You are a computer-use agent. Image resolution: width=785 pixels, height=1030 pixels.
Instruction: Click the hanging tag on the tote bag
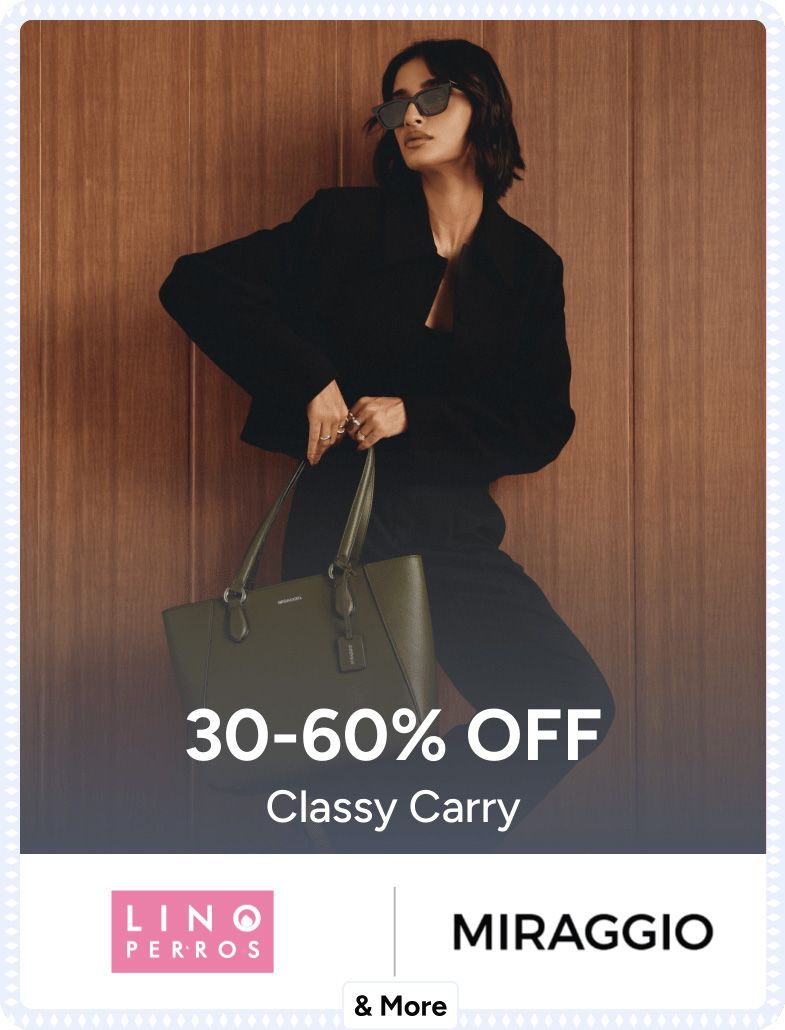[x=349, y=652]
